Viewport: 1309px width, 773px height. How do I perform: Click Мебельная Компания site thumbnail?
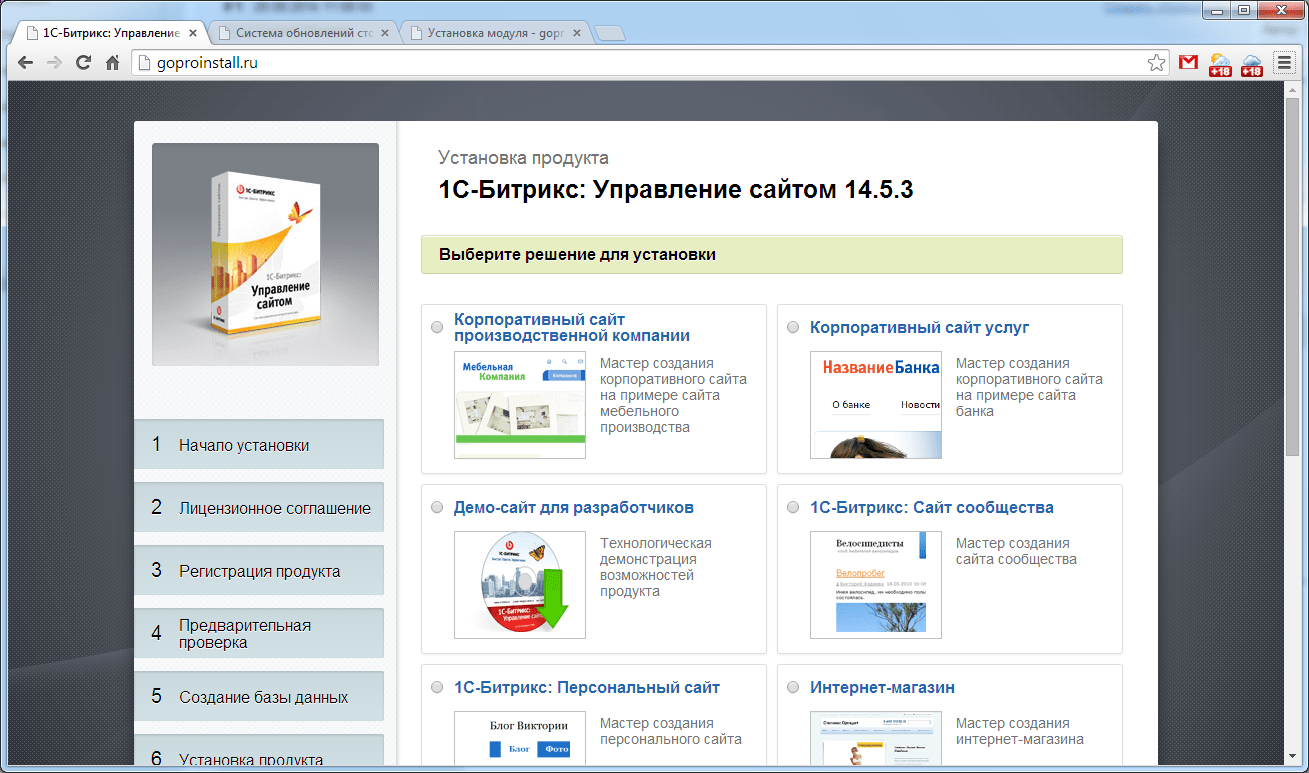point(520,405)
